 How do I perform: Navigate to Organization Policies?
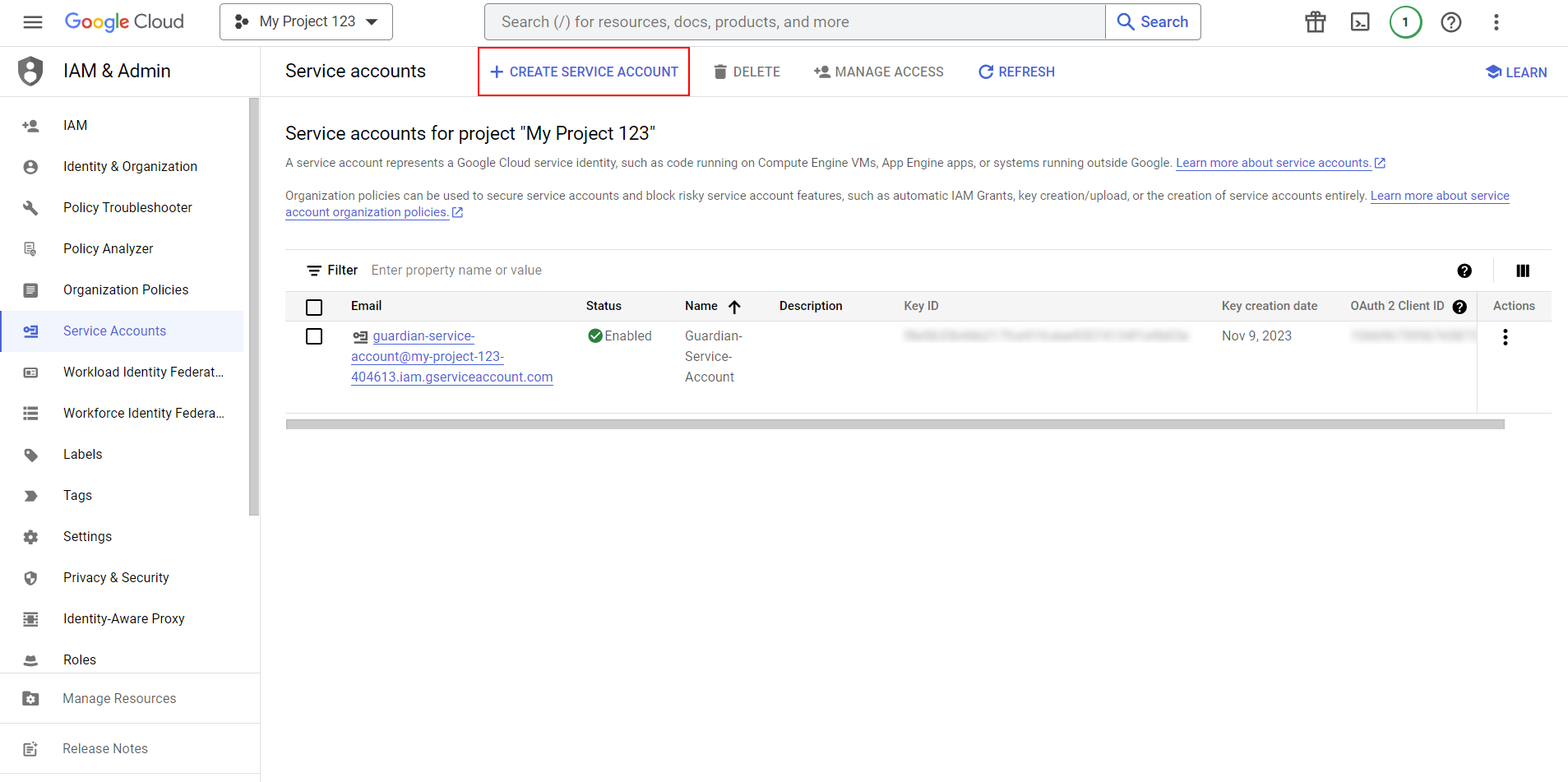point(124,290)
